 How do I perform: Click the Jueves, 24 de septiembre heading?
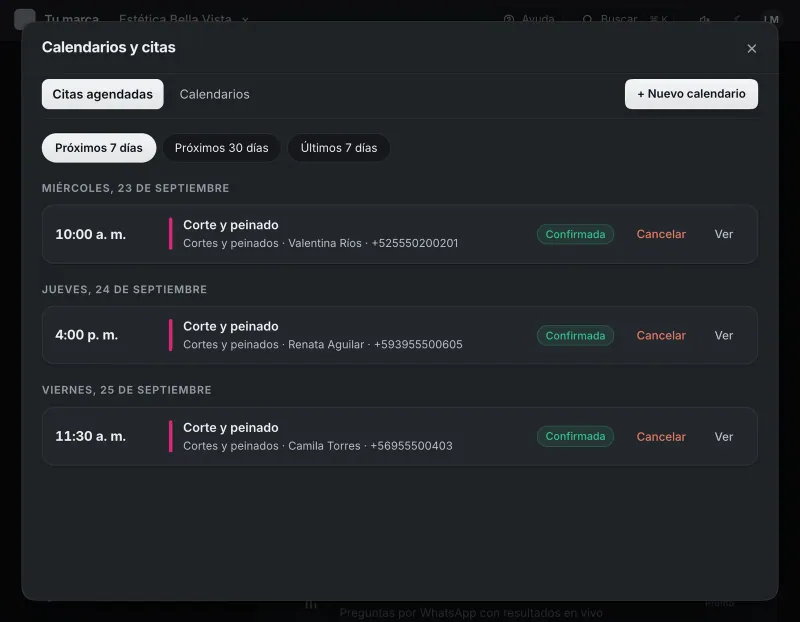[124, 289]
